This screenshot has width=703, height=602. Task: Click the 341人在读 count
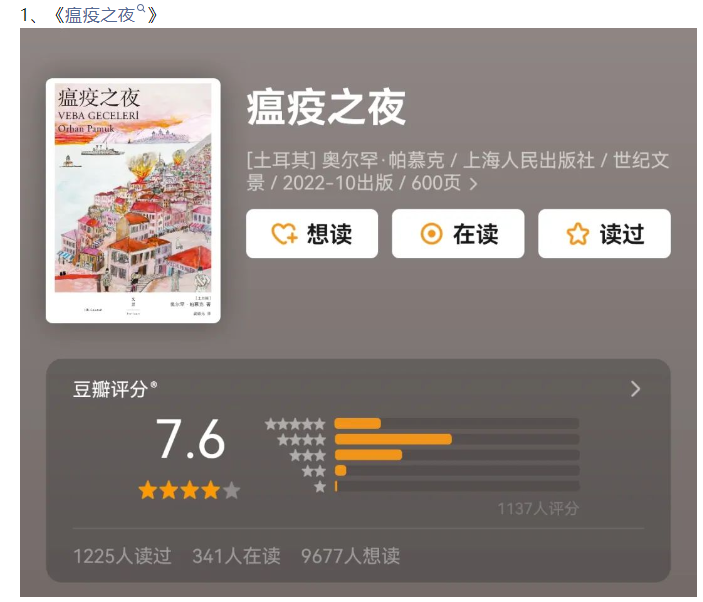(236, 556)
